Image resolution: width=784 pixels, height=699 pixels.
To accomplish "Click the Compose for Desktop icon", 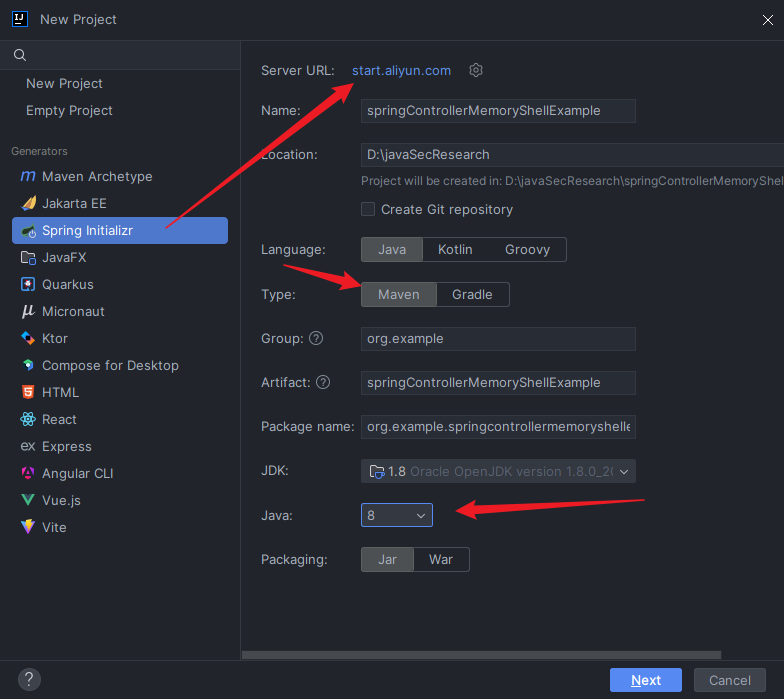I will [x=28, y=365].
